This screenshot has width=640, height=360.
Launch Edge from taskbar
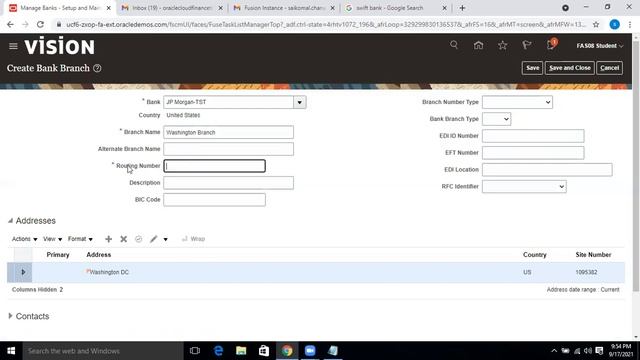click(218, 351)
